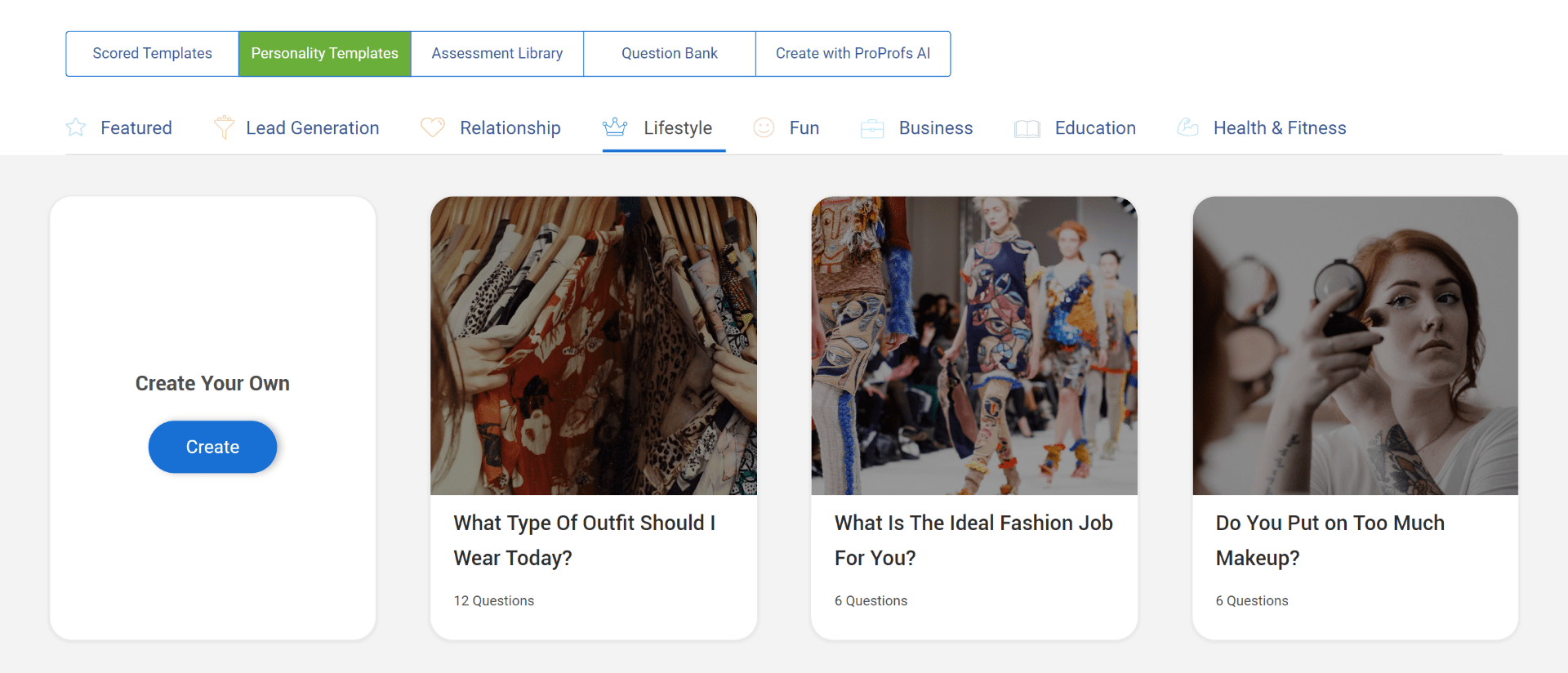This screenshot has height=673, width=1568.
Task: Click the Relationship heart icon
Action: tap(432, 127)
